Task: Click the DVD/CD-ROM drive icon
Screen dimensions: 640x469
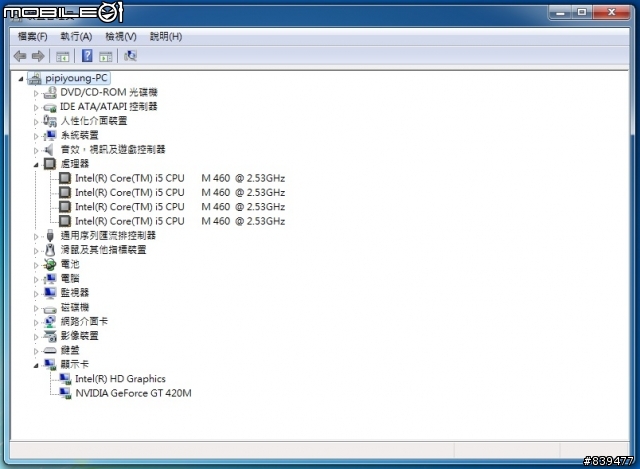Action: coord(50,93)
